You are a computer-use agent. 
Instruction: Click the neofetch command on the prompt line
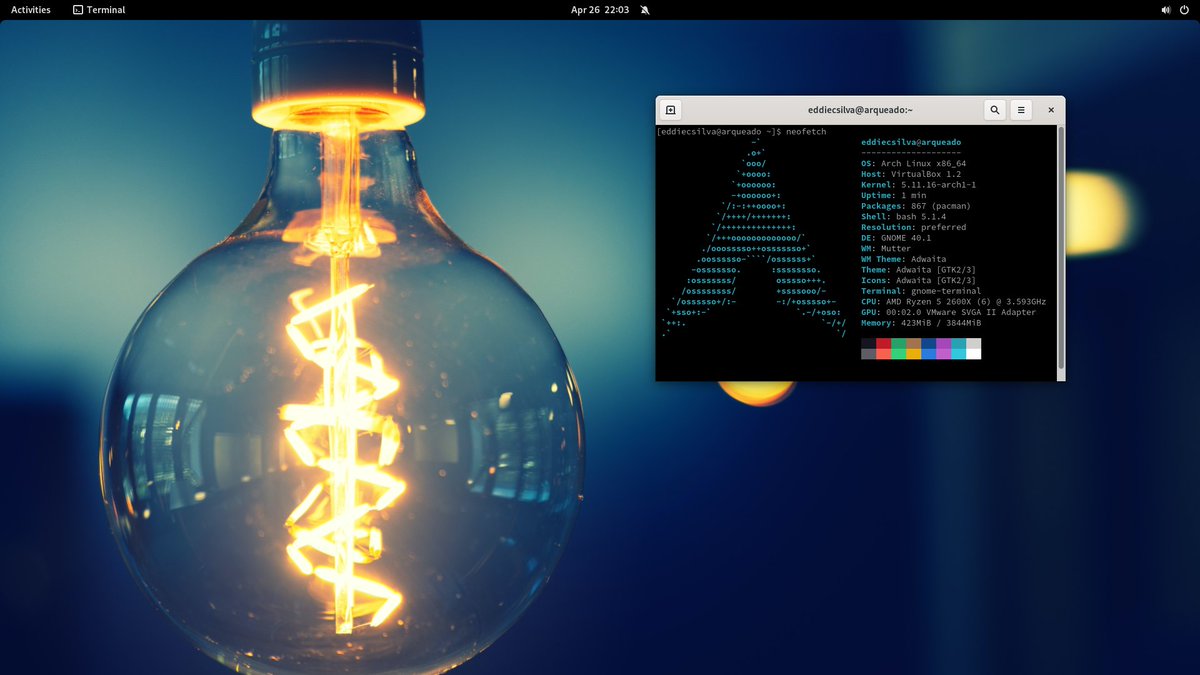point(806,132)
